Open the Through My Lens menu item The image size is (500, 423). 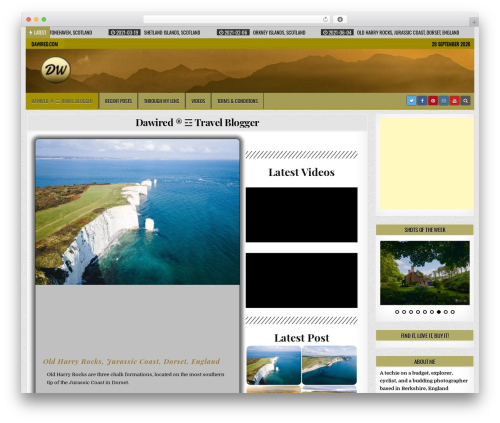pyautogui.click(x=161, y=101)
